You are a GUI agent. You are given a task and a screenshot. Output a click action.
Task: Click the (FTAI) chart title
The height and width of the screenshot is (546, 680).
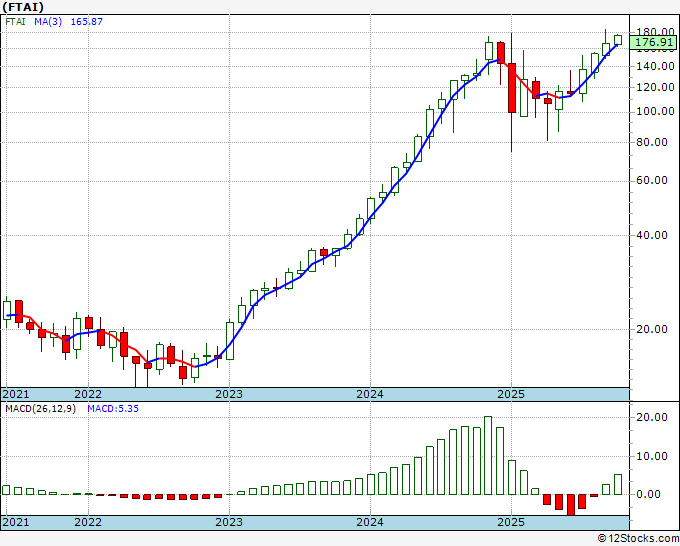(x=23, y=7)
